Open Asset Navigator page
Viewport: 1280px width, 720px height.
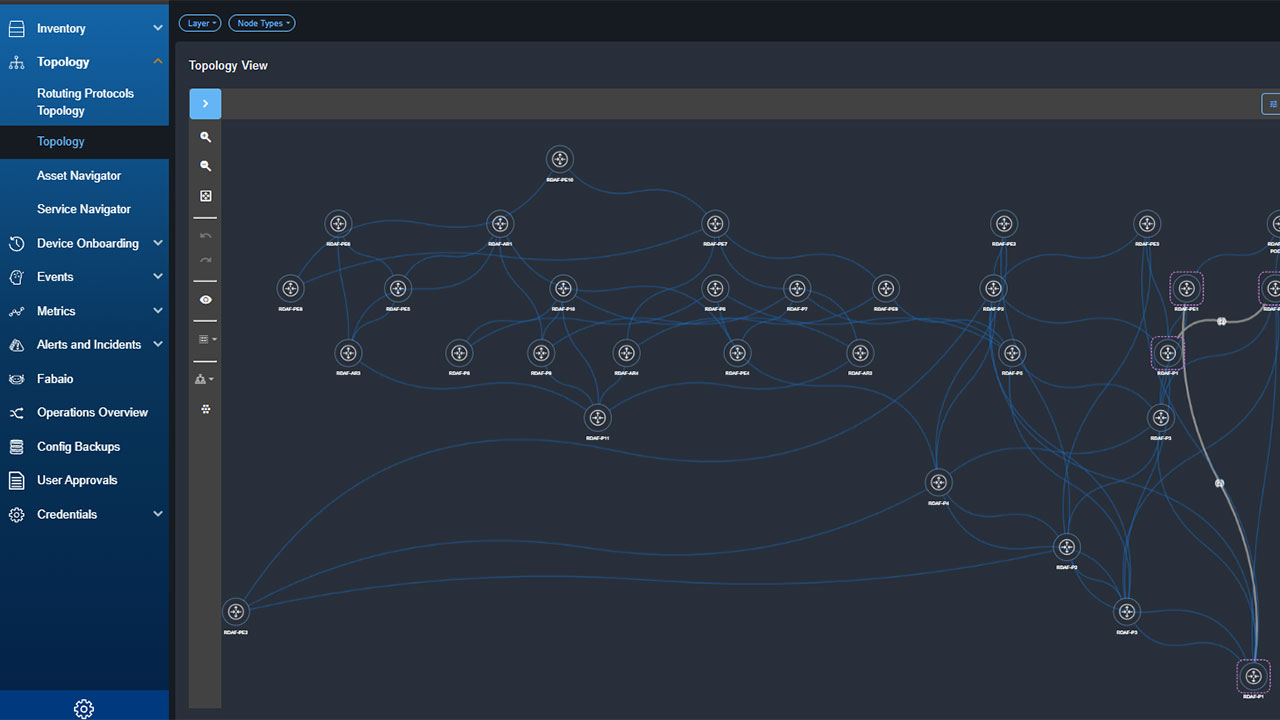(x=79, y=176)
